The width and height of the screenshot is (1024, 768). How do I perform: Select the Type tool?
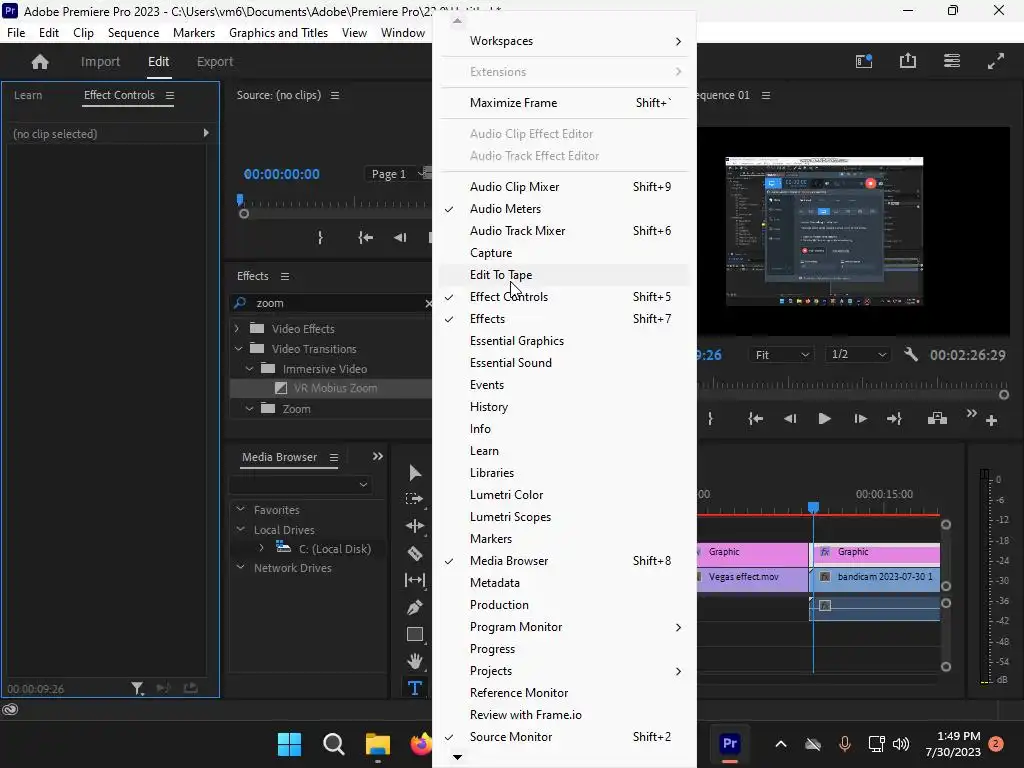point(415,688)
